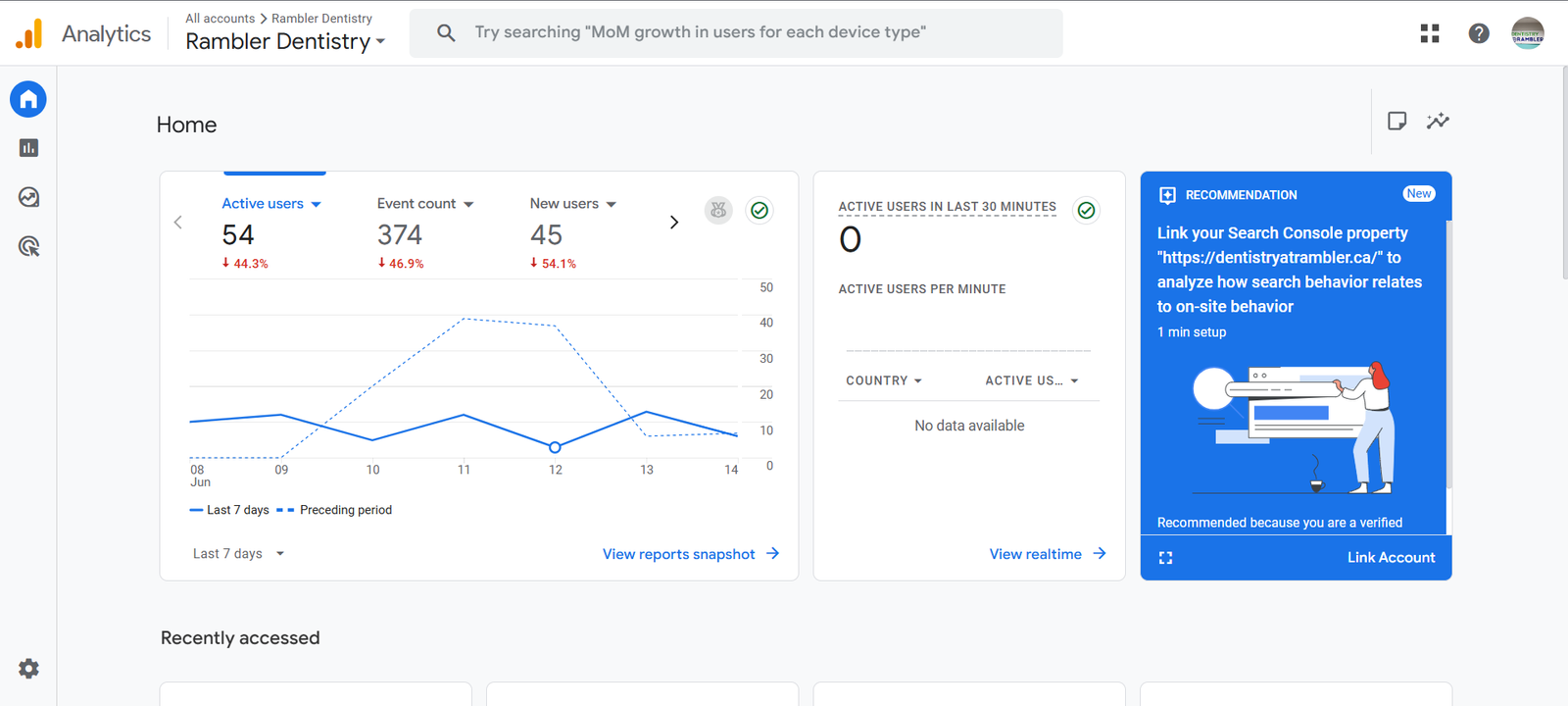Click the Home page heading
Image resolution: width=1568 pixels, height=706 pixels.
pyautogui.click(x=186, y=125)
